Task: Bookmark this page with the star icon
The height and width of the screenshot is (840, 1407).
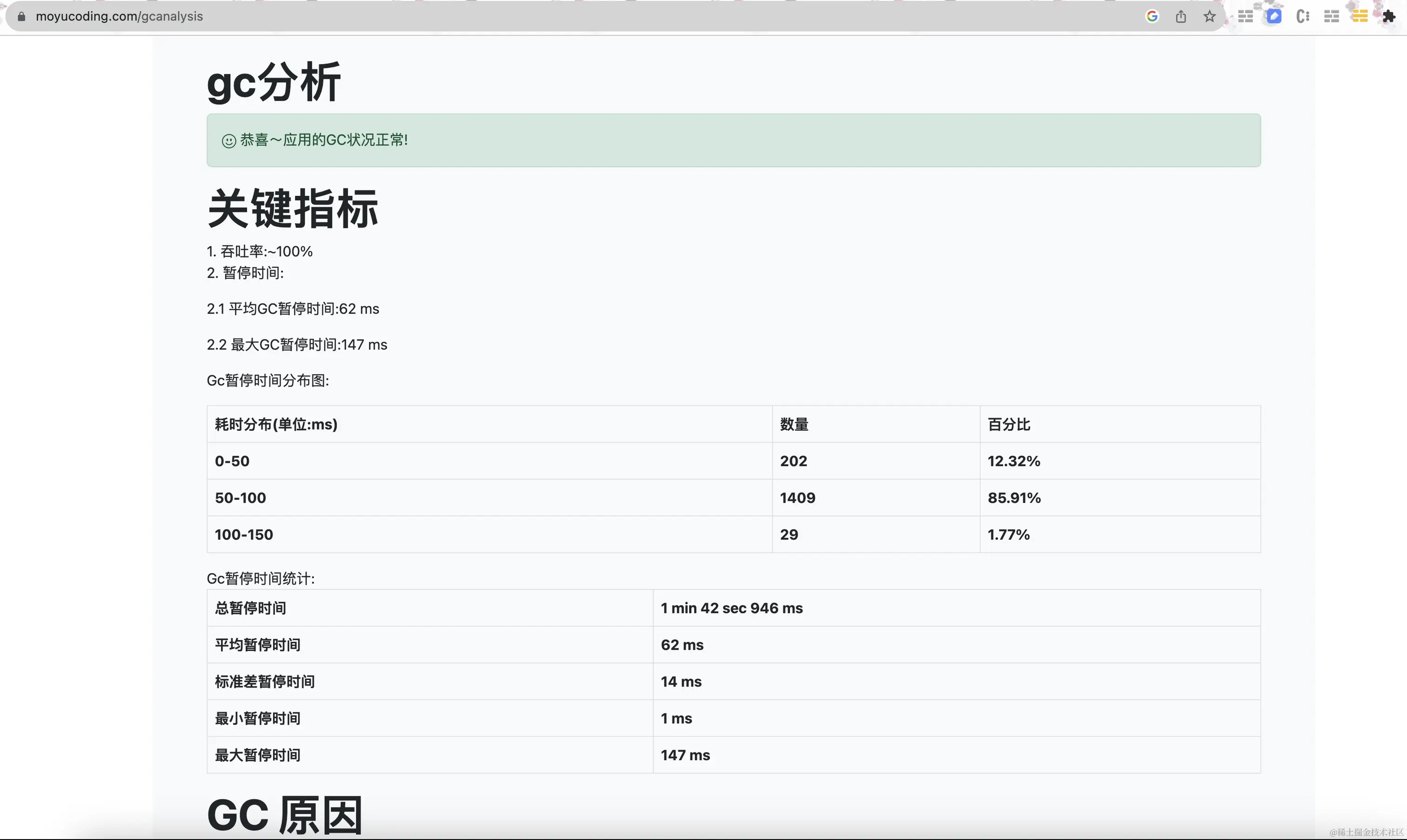Action: (1209, 16)
